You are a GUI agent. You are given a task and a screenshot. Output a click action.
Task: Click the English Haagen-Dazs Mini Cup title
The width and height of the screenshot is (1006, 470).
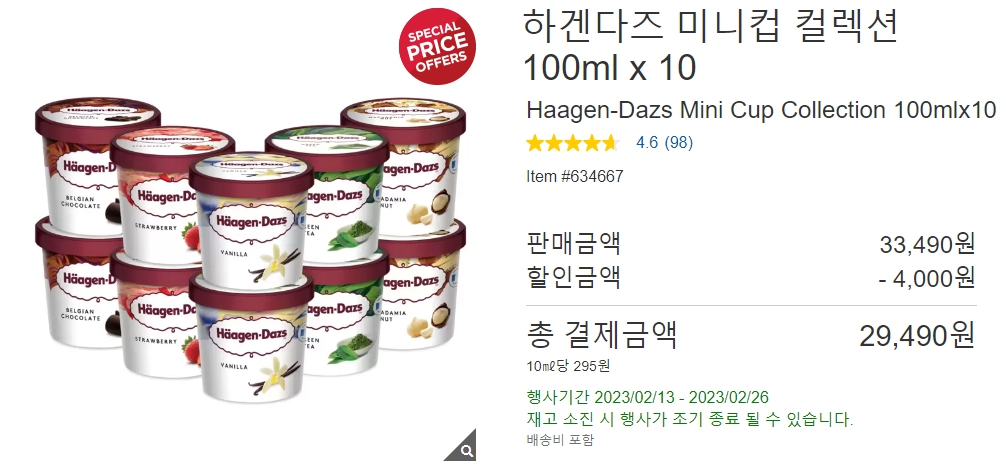761,110
